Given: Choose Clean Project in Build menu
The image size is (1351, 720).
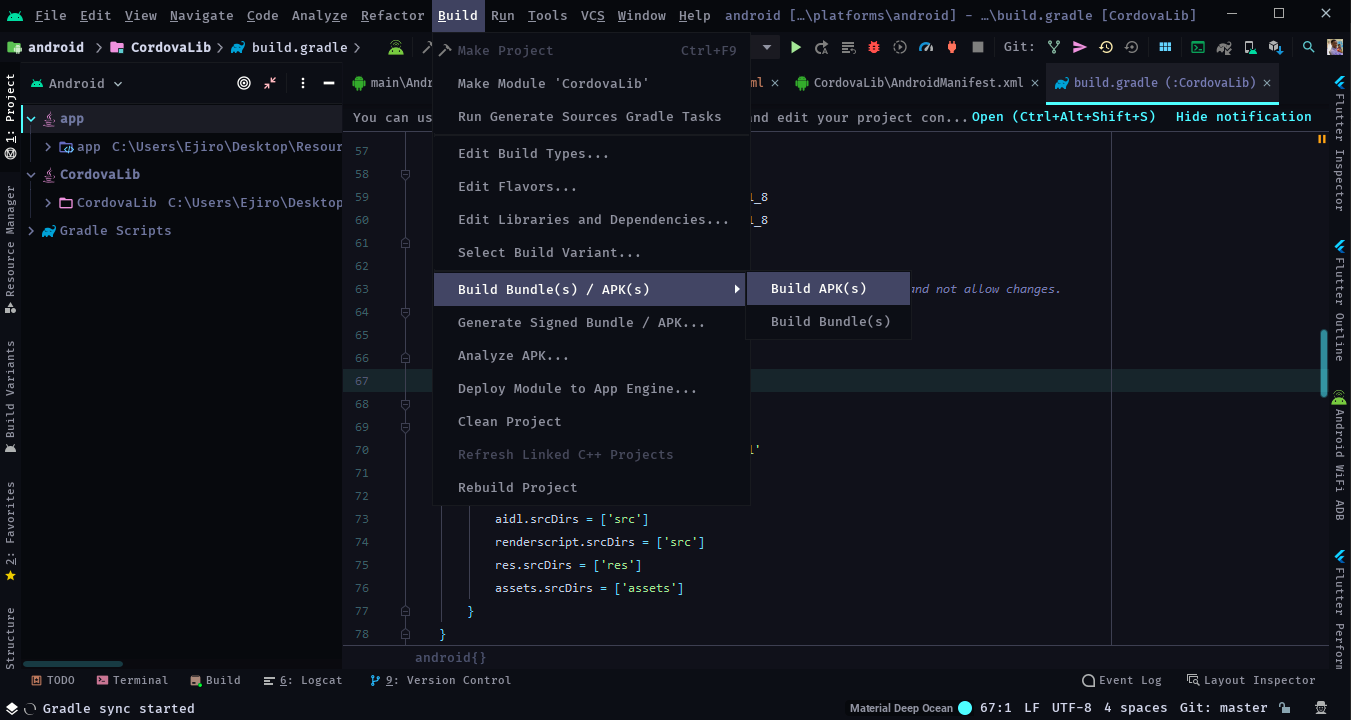Looking at the screenshot, I should click(x=591, y=422).
